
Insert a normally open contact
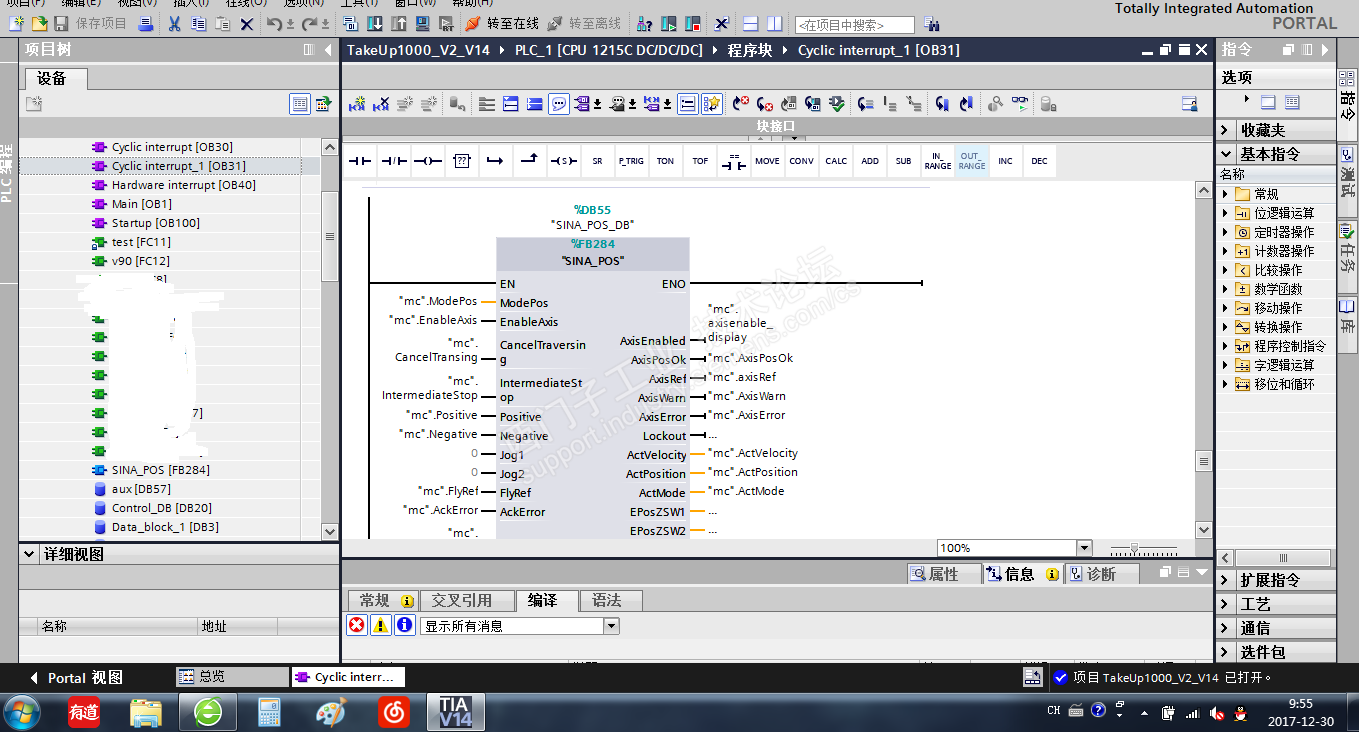(x=360, y=161)
